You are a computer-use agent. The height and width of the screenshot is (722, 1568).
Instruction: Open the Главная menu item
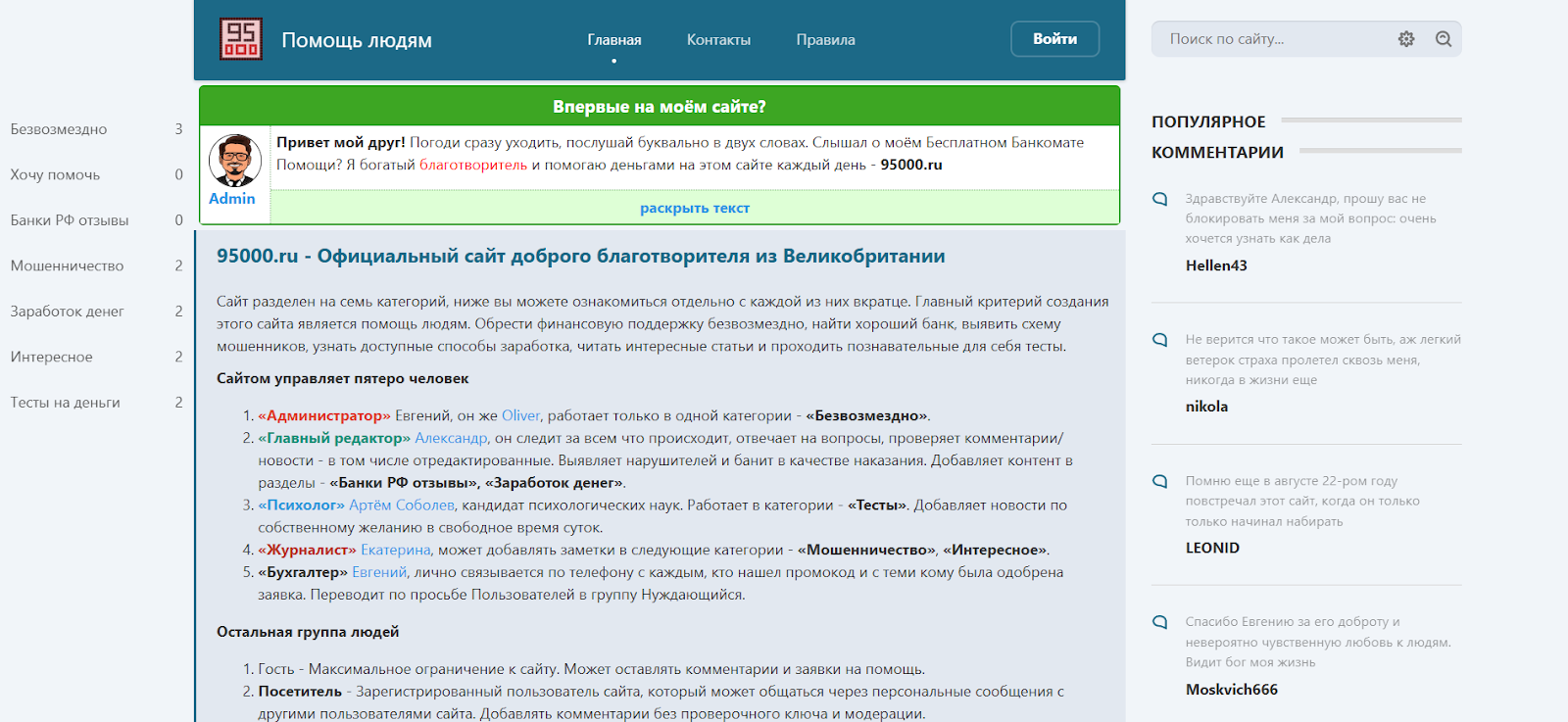[x=614, y=40]
